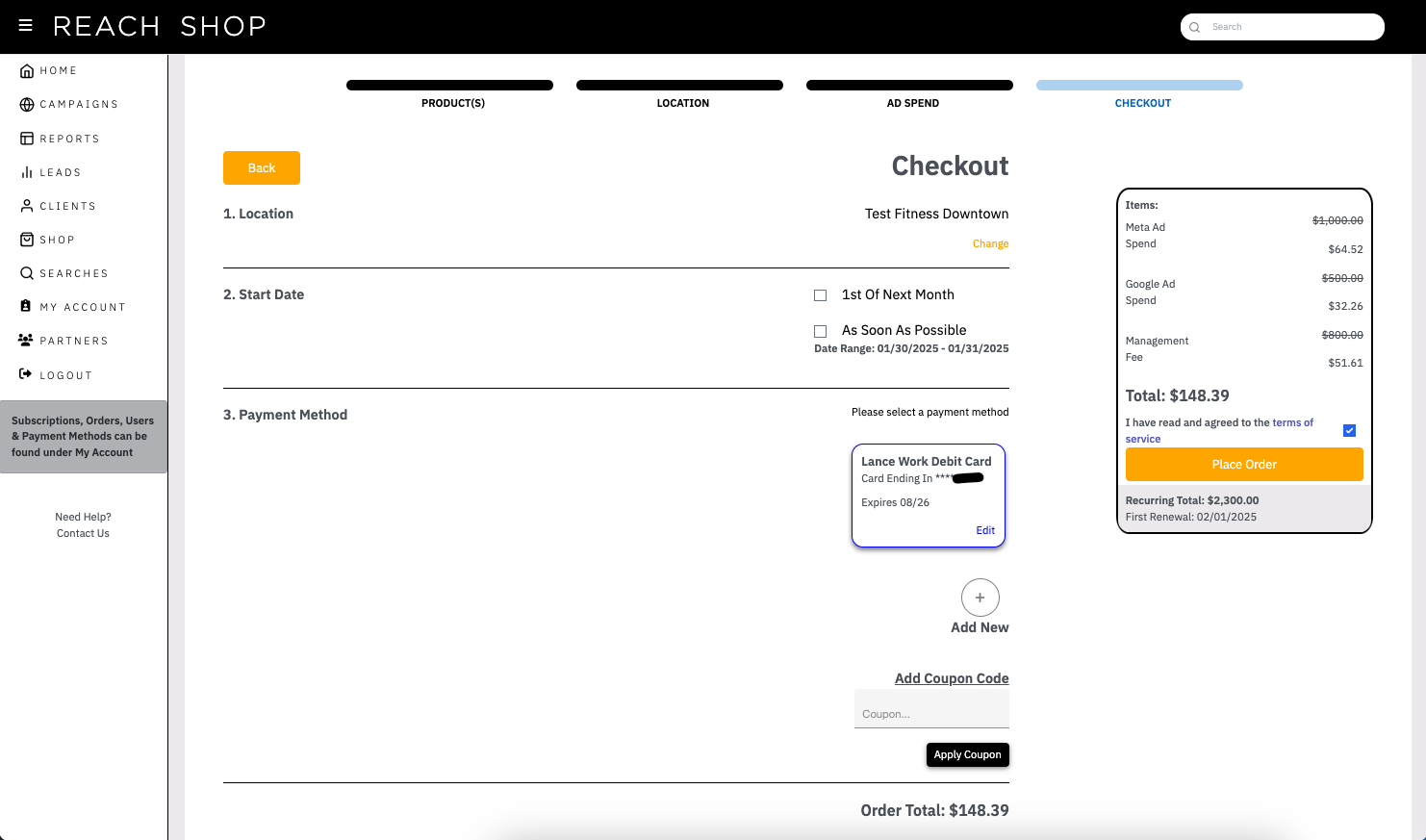Screen dimensions: 1426x840
Task: Check the 1st Of Next Month box
Action: (821, 295)
